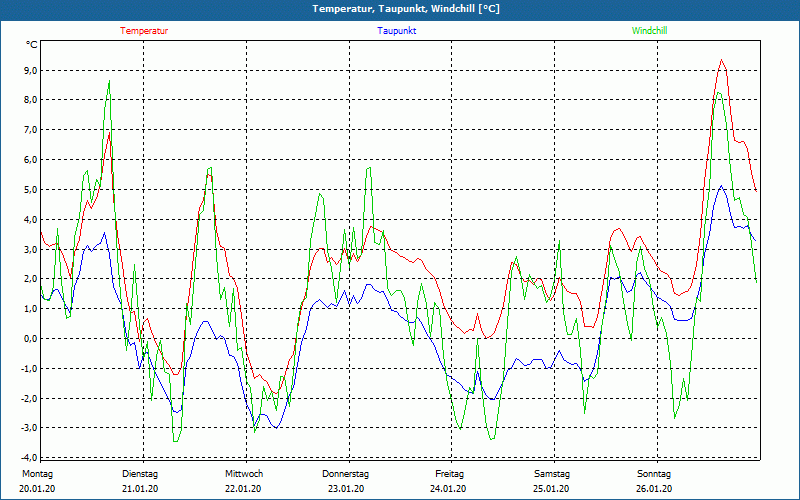The image size is (800, 500).
Task: Click the 26.01.20 date label
Action: pos(654,489)
